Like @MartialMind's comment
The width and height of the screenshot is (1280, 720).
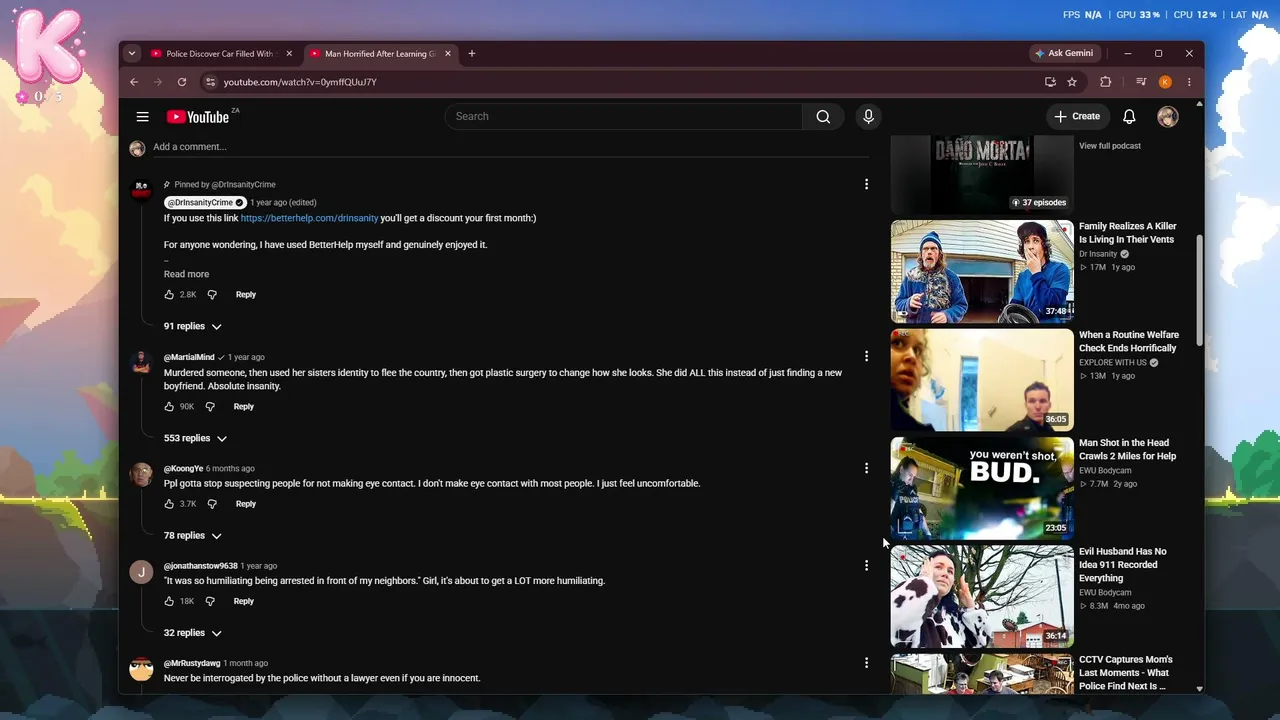(x=169, y=407)
